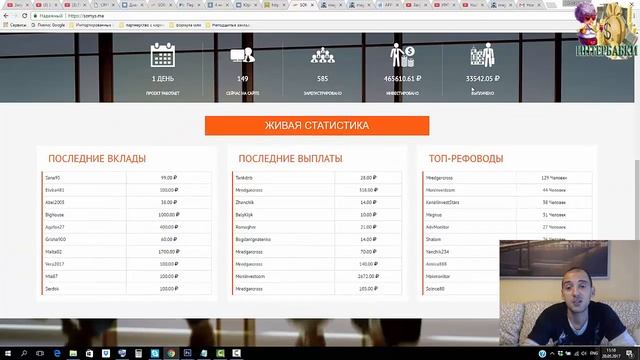Launch Microsoft Edge from the taskbar

pos(57,353)
